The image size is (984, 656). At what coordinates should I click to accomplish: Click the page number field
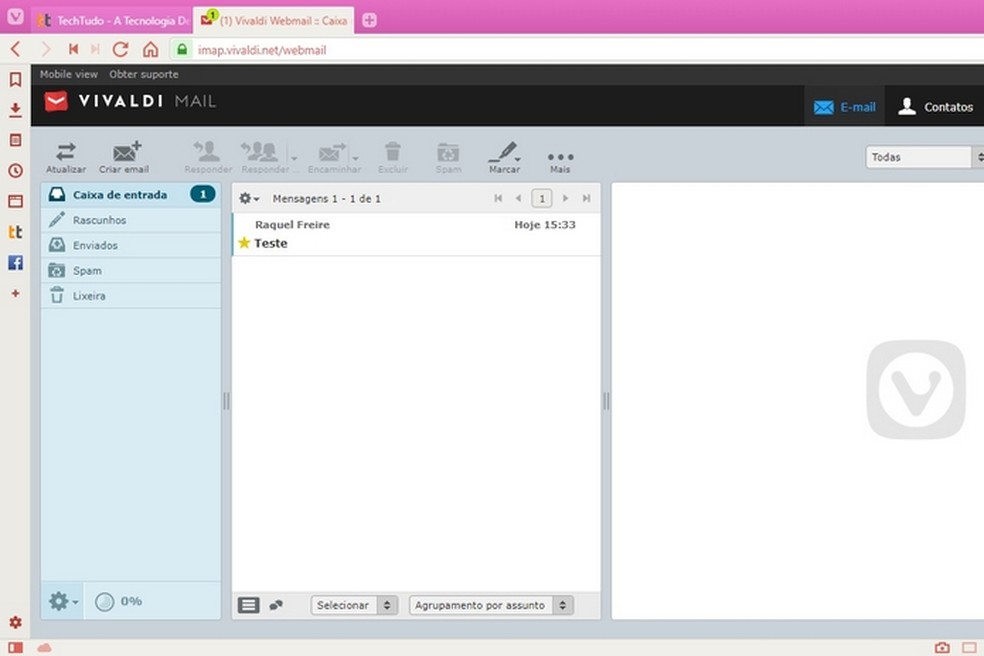click(x=542, y=198)
